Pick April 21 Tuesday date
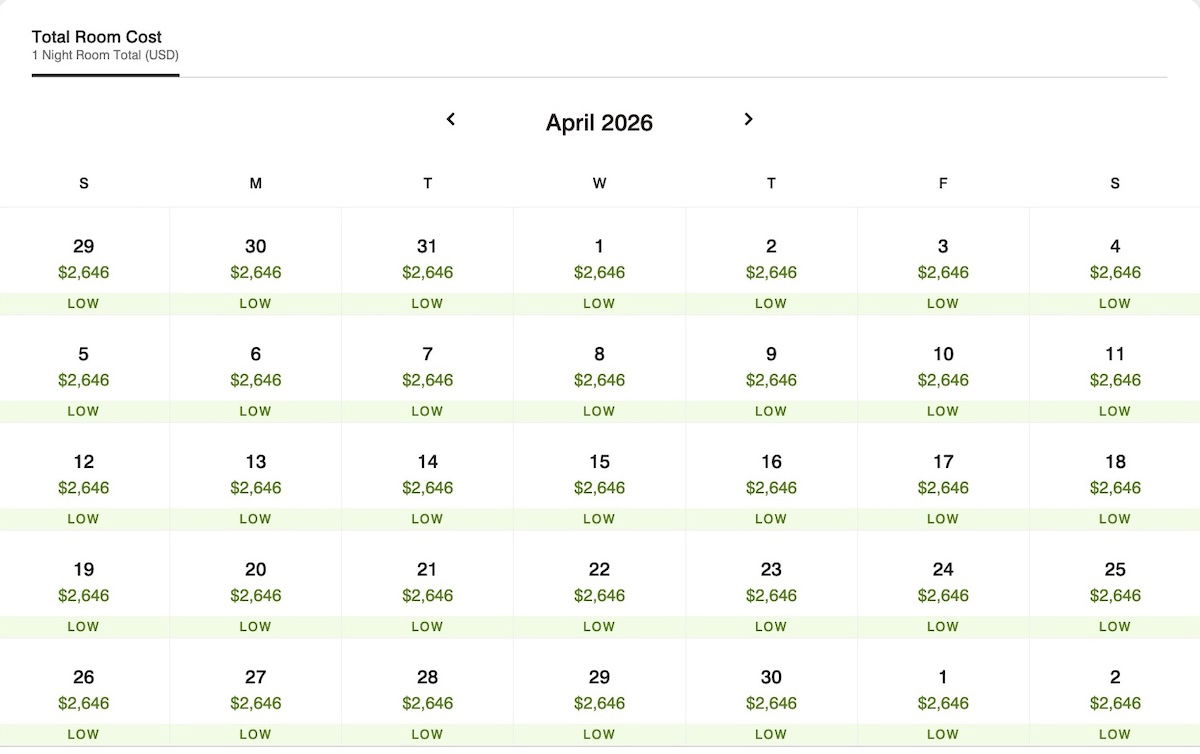Viewport: 1200px width, 754px height. 427,585
